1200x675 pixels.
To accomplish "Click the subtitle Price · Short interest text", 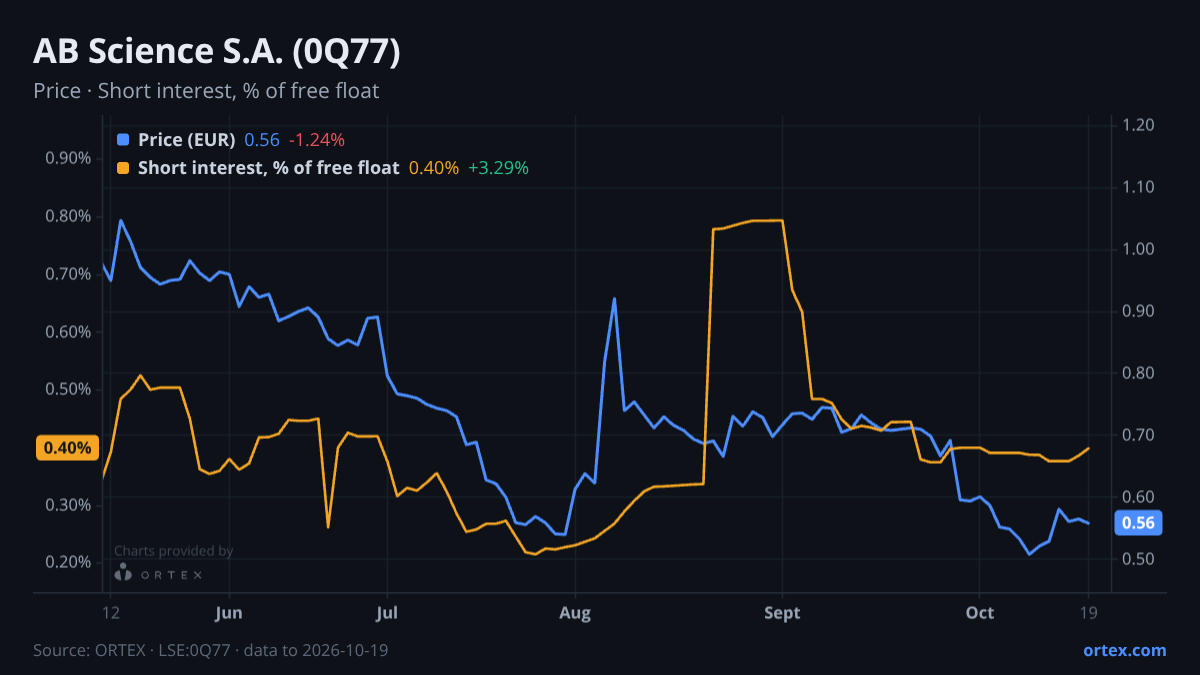I will [x=206, y=91].
